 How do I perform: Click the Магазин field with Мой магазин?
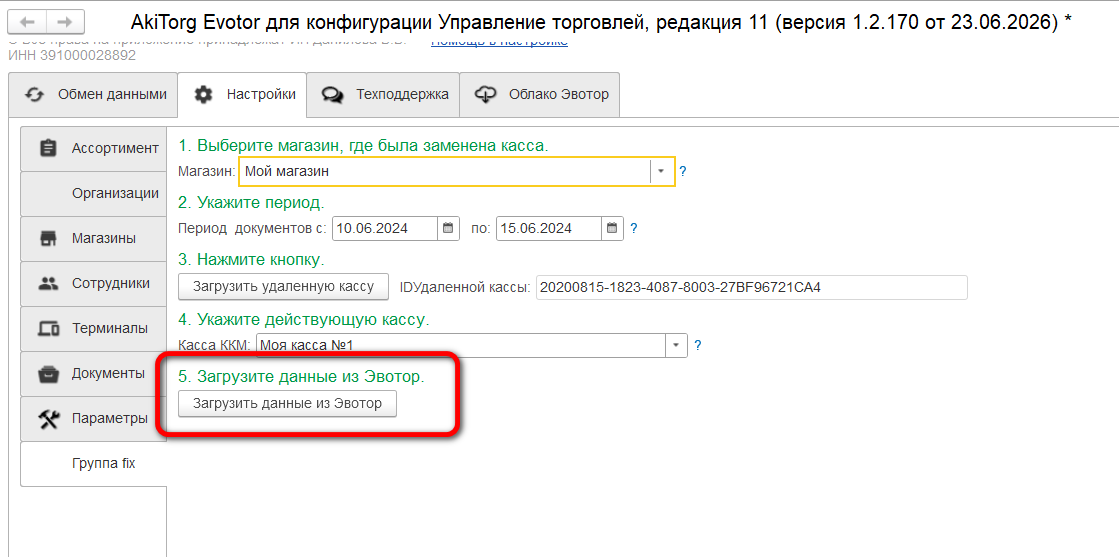pyautogui.click(x=445, y=171)
